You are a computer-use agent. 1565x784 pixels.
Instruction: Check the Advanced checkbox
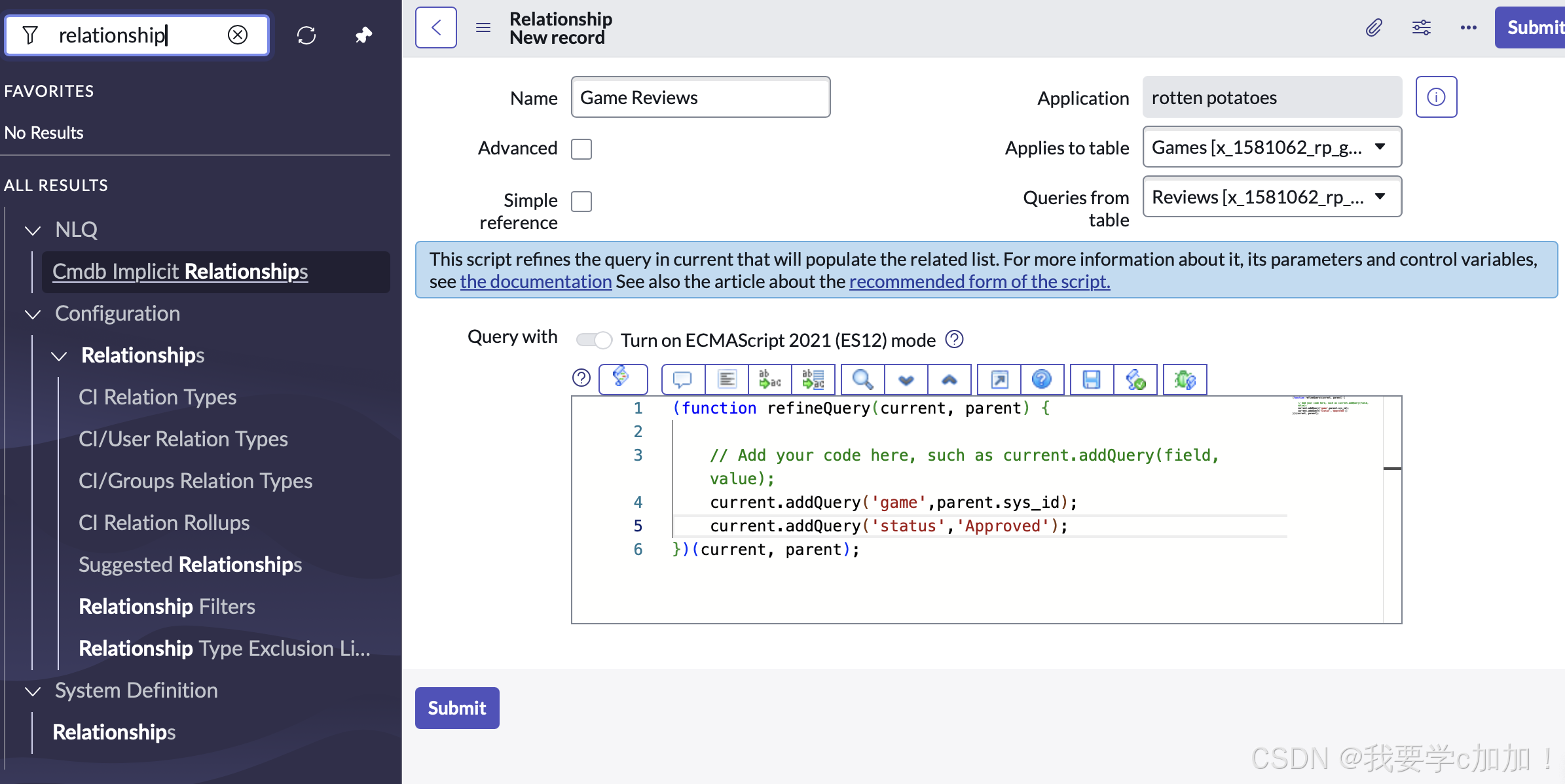coord(581,149)
